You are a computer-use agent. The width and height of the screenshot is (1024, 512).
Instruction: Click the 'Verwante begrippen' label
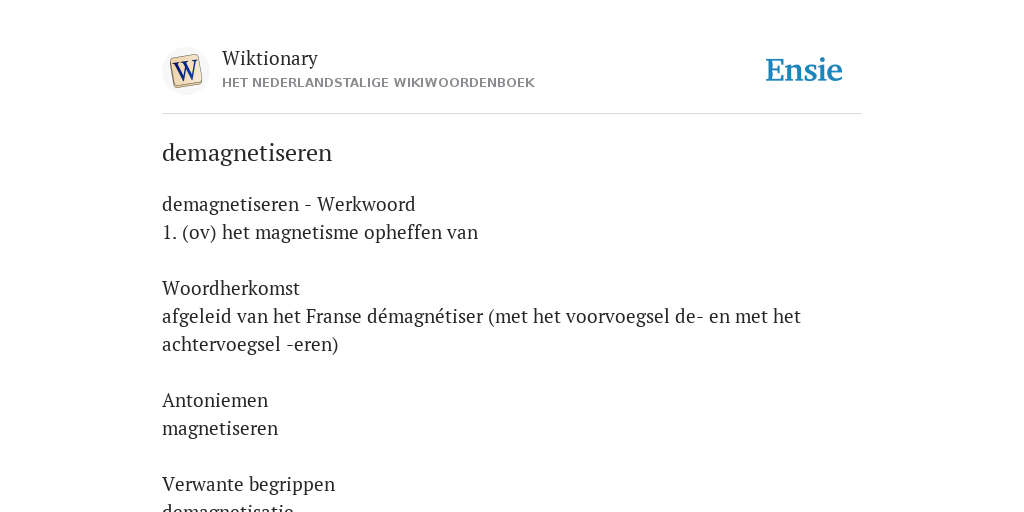tap(248, 485)
